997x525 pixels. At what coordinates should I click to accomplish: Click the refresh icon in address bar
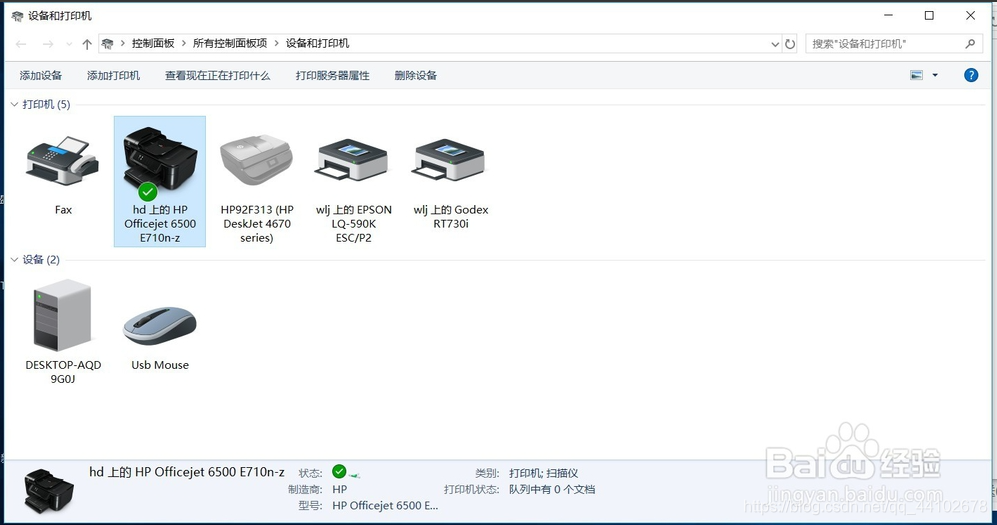point(790,44)
